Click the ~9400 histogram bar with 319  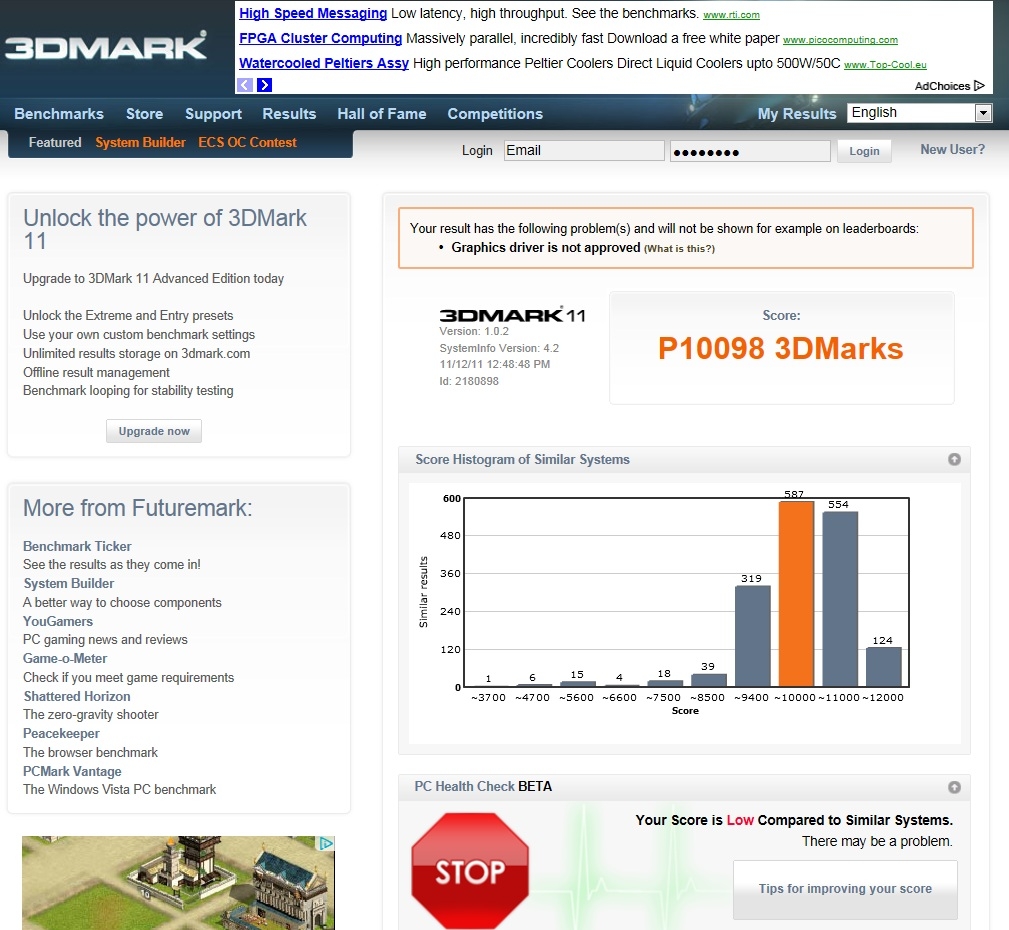pyautogui.click(x=752, y=637)
